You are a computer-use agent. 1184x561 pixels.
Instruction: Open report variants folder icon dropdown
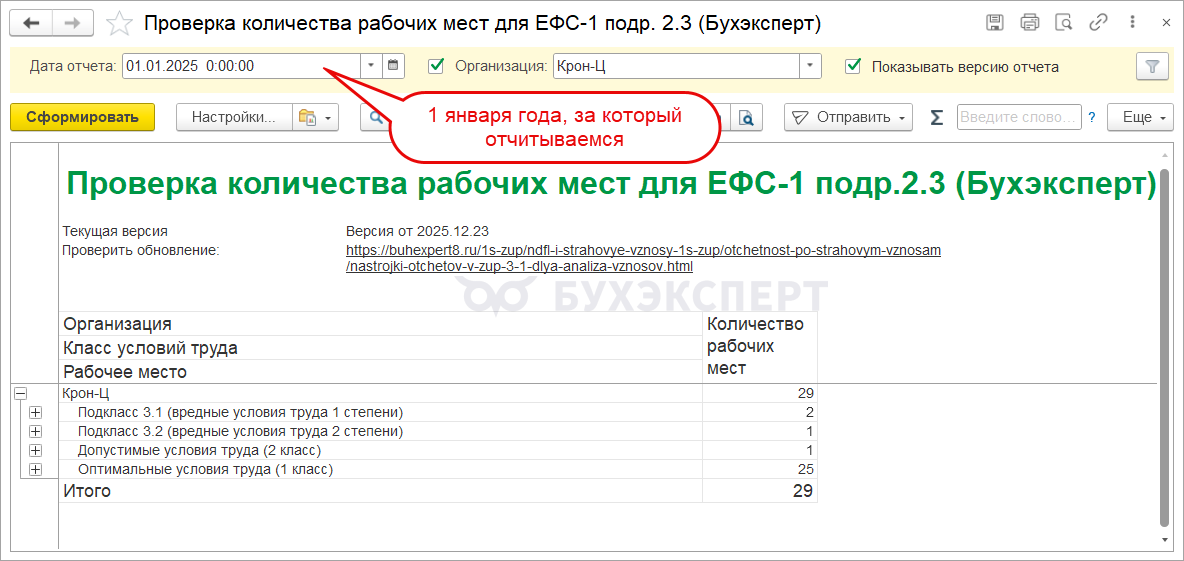point(316,117)
